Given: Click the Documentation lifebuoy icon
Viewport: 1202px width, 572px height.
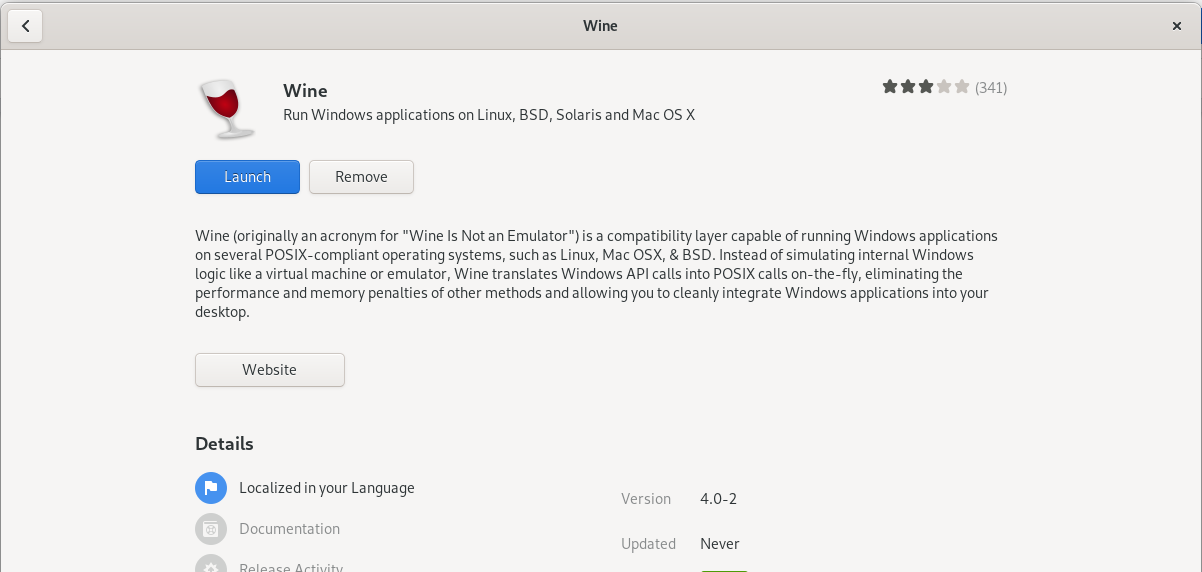Looking at the screenshot, I should coord(211,529).
